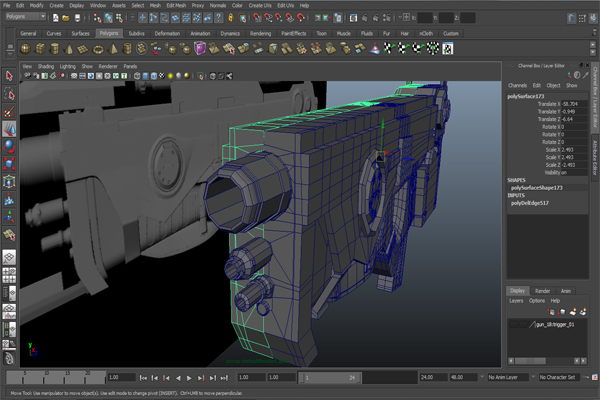Create a polygon plane from shelf
Viewport: 600px width, 400px height.
[x=83, y=49]
